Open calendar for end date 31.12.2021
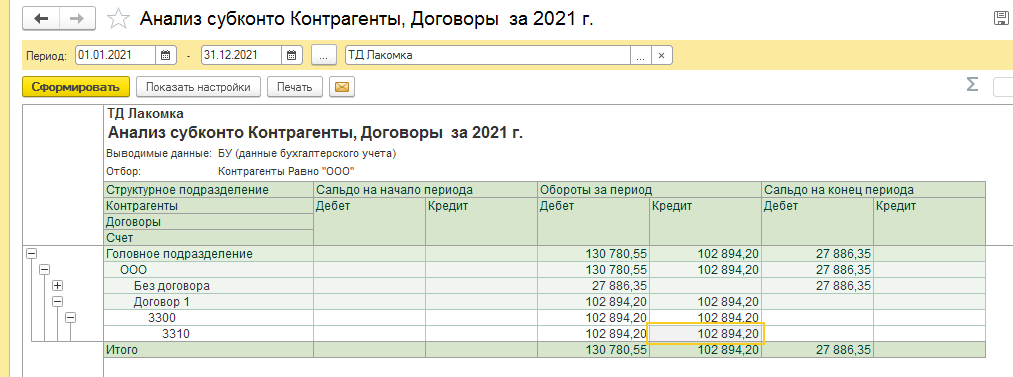 [x=291, y=56]
